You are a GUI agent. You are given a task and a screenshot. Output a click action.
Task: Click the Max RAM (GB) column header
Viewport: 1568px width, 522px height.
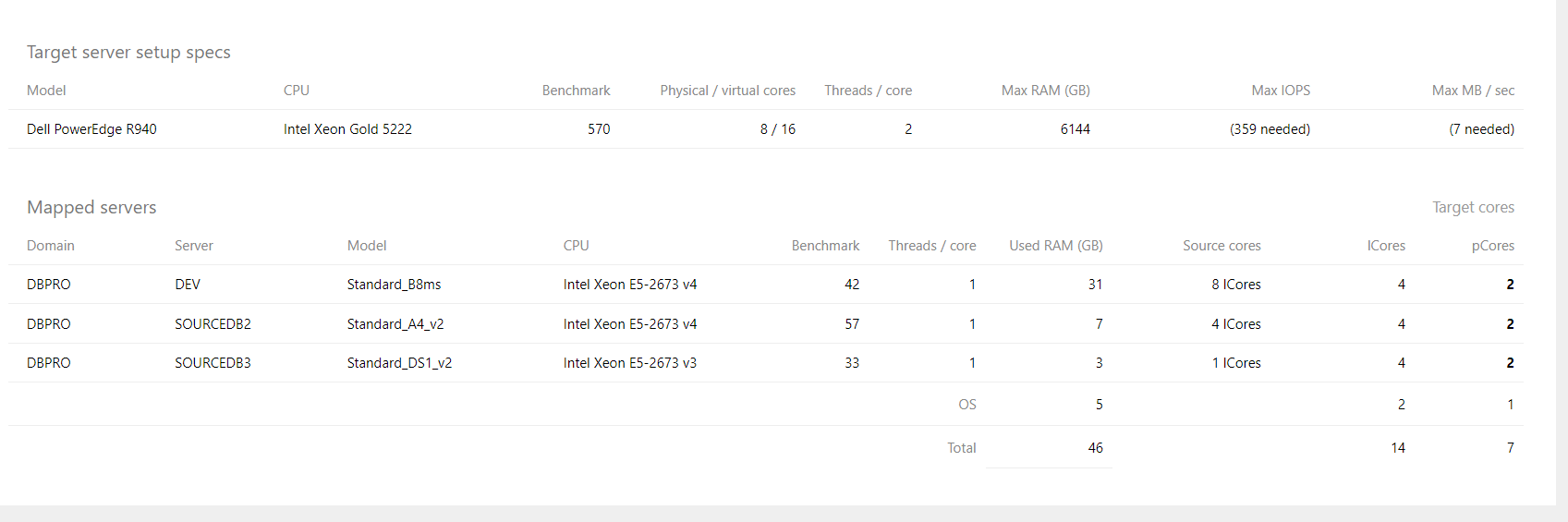click(1045, 91)
